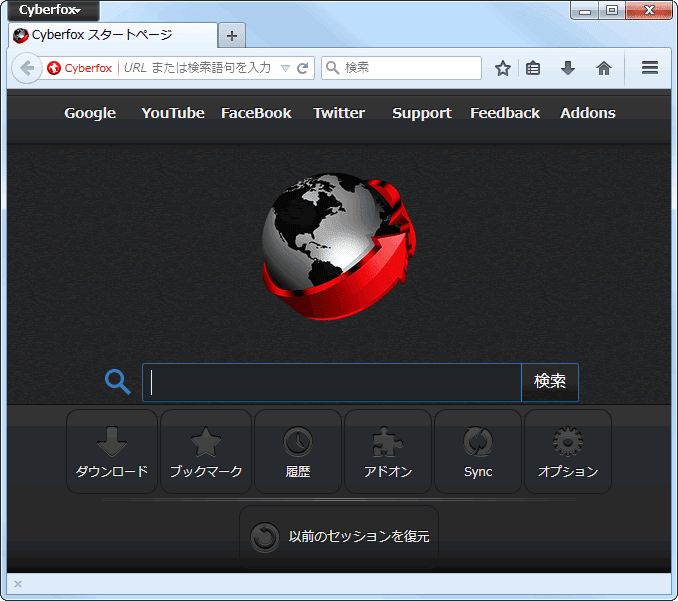Open the hamburger menu
678x601 pixels.
coord(649,67)
